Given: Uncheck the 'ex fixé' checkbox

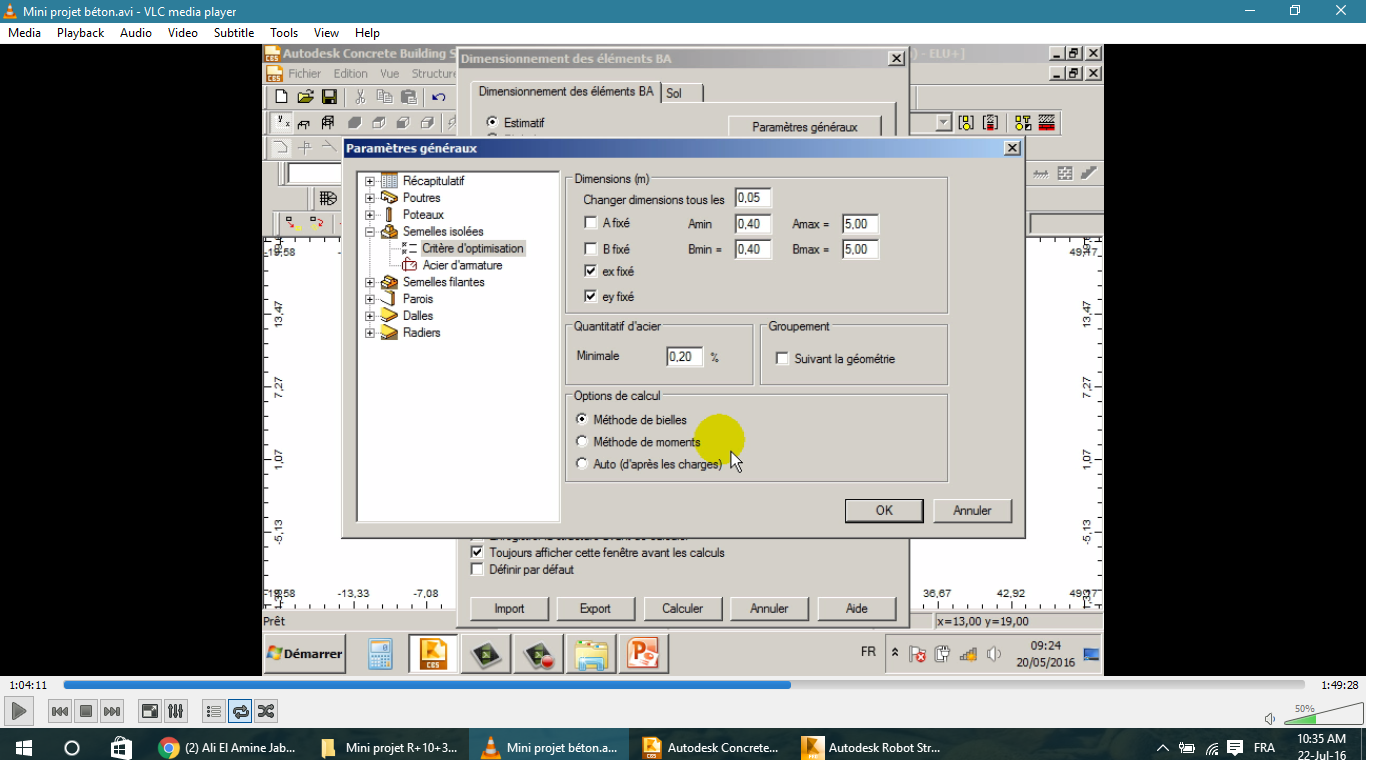Looking at the screenshot, I should (590, 271).
